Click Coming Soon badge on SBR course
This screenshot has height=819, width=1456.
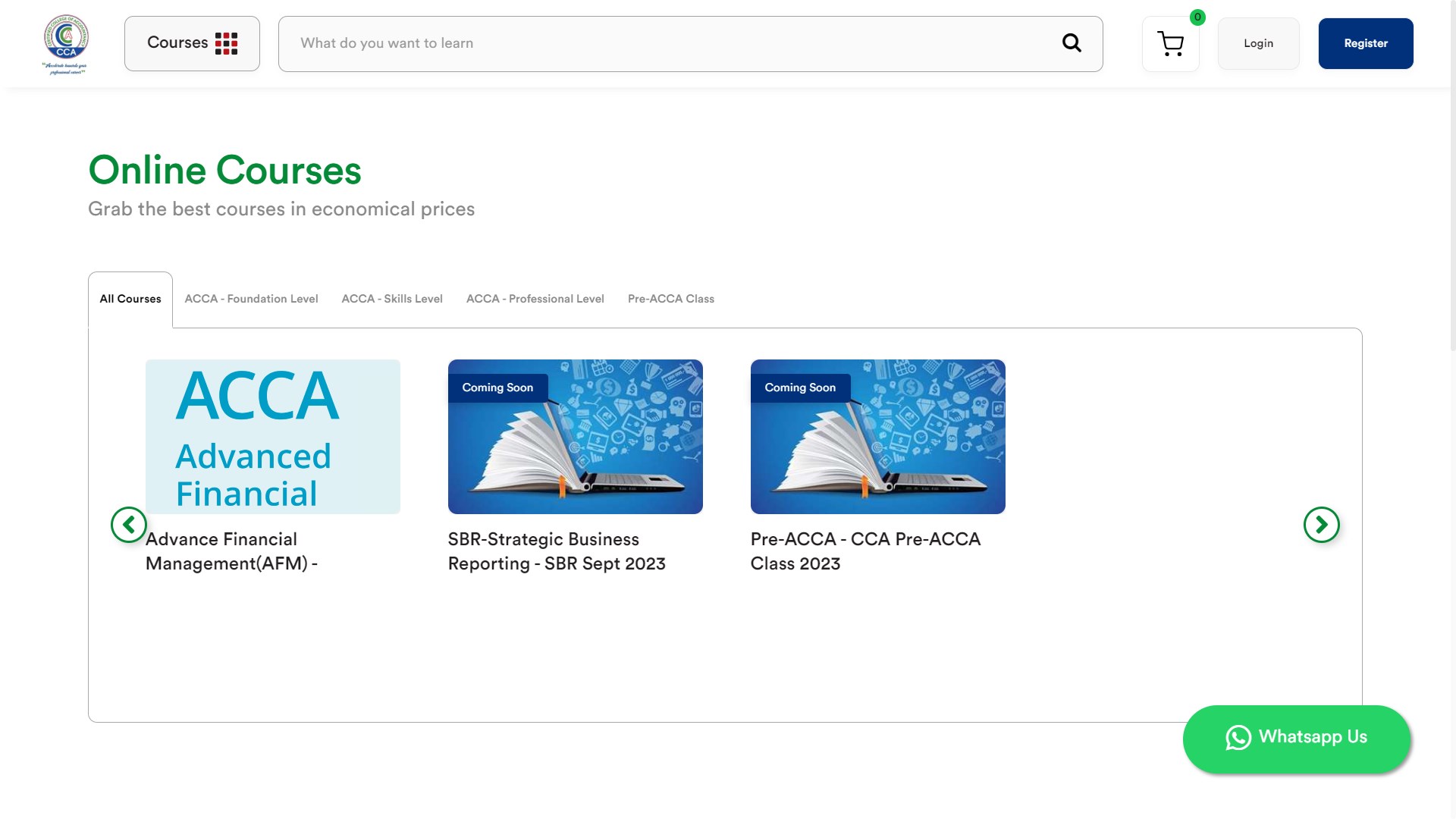(x=497, y=388)
